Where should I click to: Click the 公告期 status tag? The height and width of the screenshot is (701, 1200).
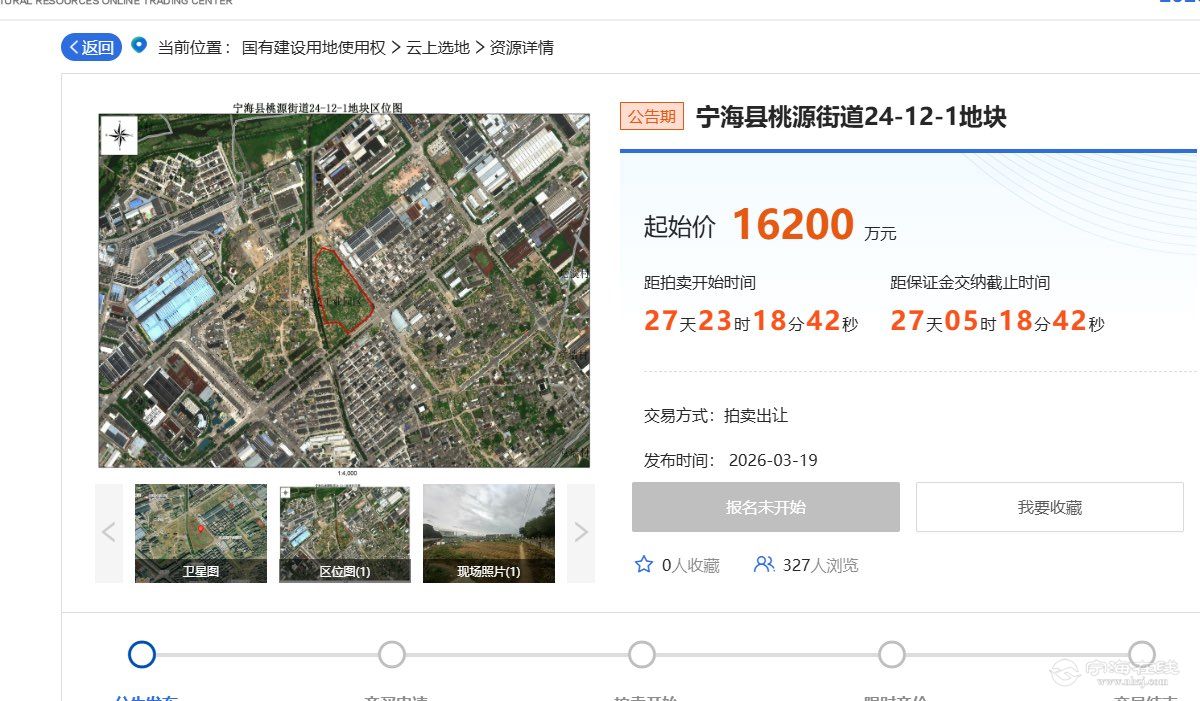click(x=651, y=117)
